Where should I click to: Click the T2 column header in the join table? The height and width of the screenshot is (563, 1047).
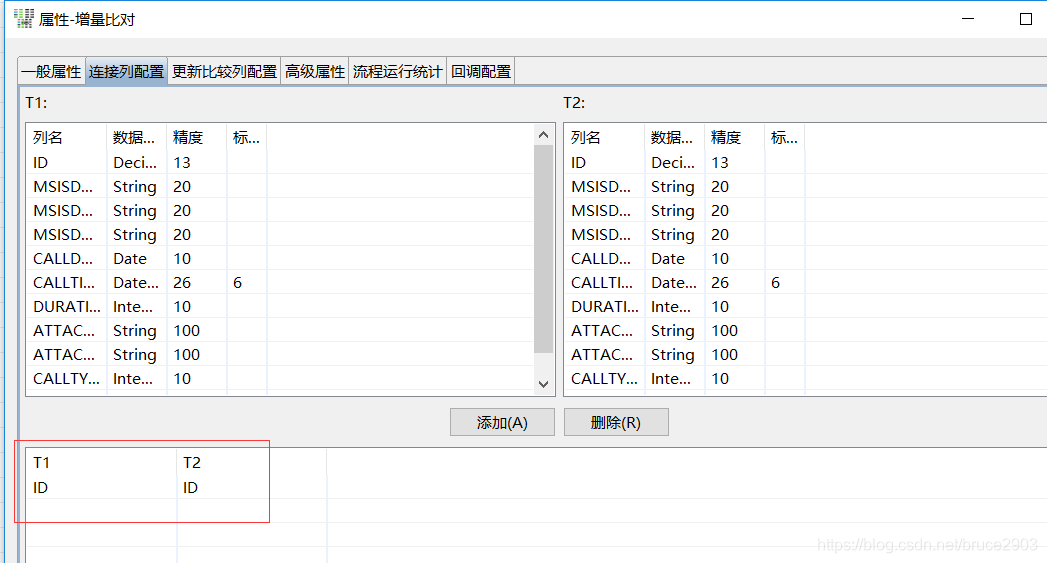pyautogui.click(x=252, y=462)
